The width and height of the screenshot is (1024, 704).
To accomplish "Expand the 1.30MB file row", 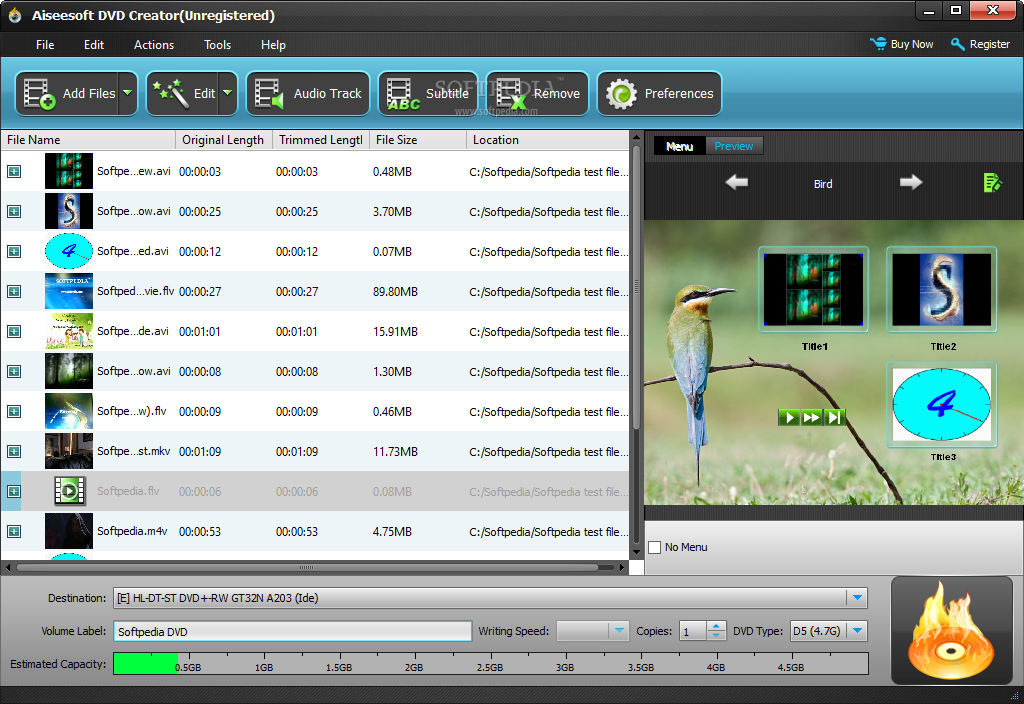I will pos(14,372).
